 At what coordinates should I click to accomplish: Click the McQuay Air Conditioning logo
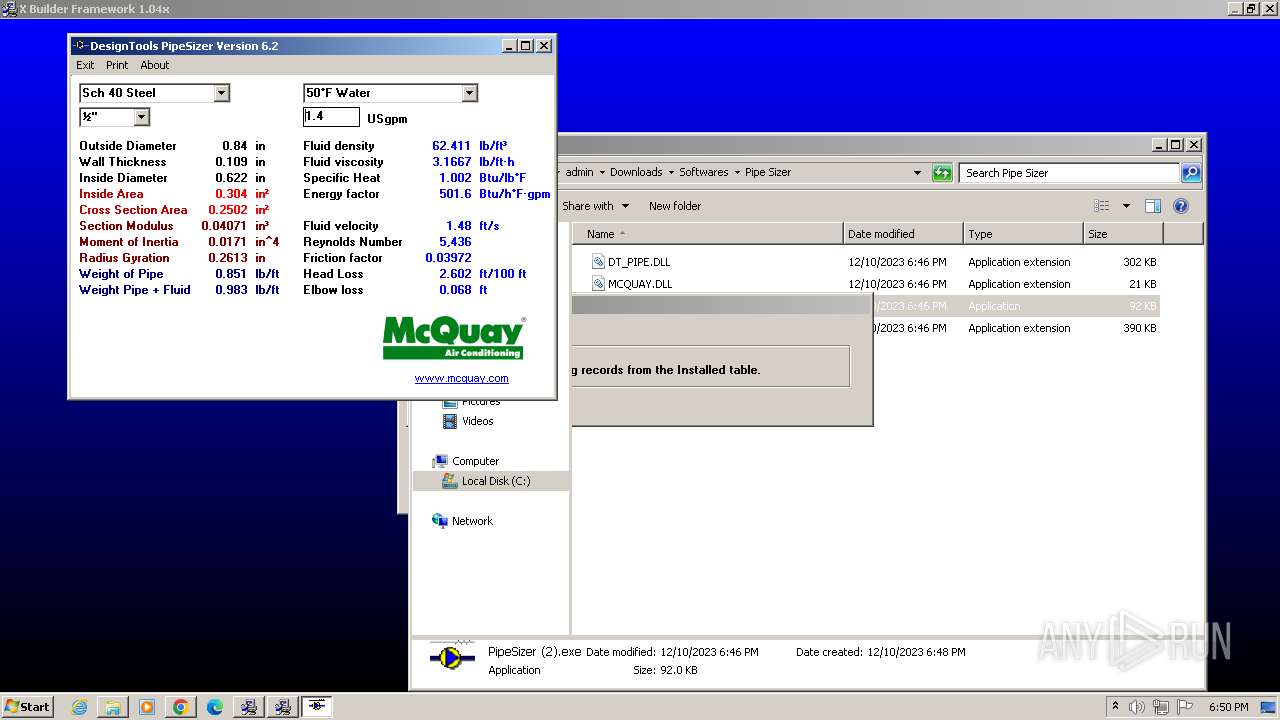point(454,338)
